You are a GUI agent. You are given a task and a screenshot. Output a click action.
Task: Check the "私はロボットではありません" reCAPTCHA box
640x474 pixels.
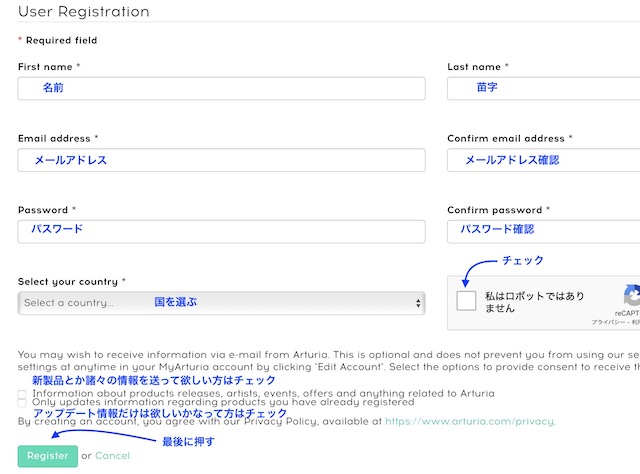[x=466, y=301]
